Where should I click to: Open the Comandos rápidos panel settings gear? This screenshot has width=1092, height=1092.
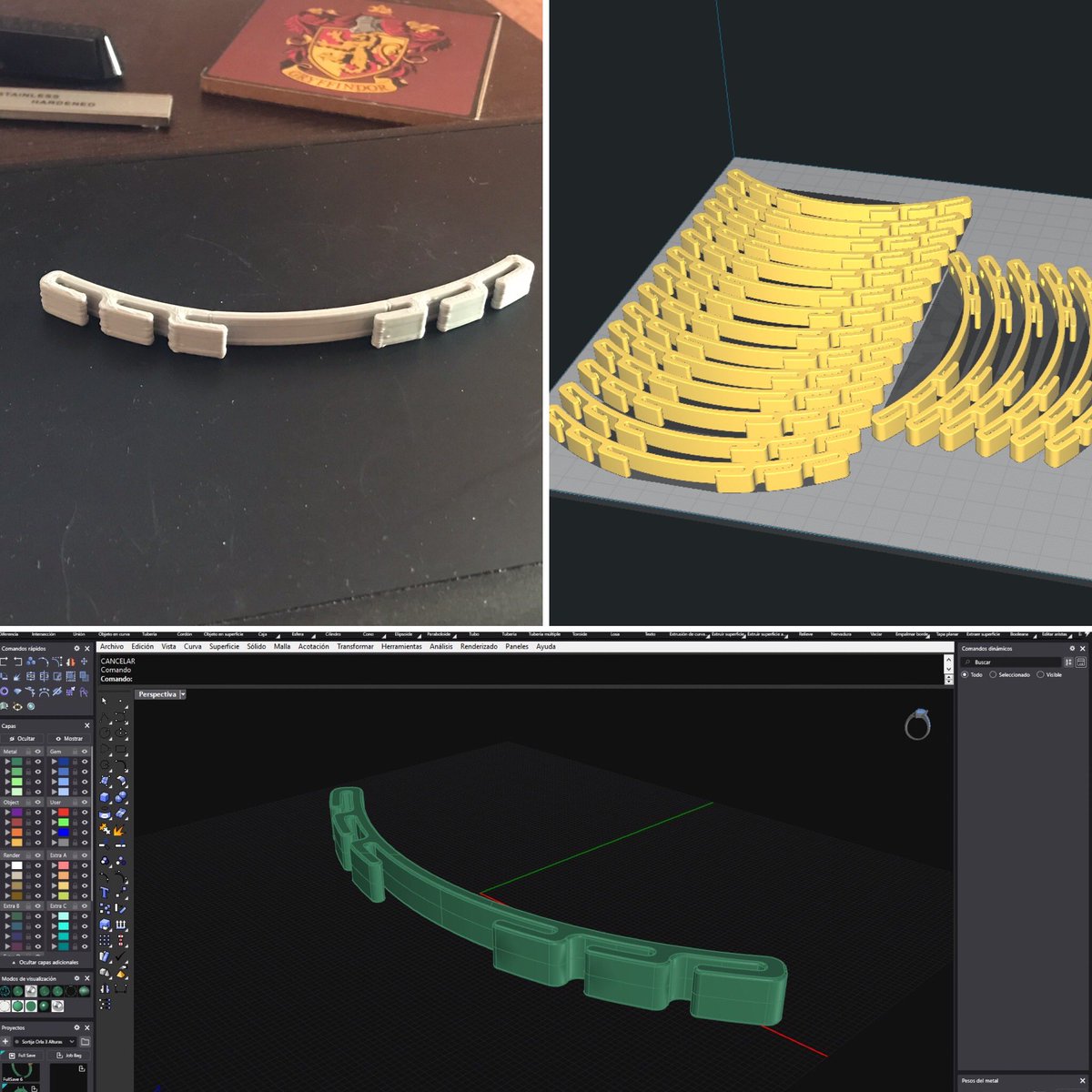[x=77, y=646]
